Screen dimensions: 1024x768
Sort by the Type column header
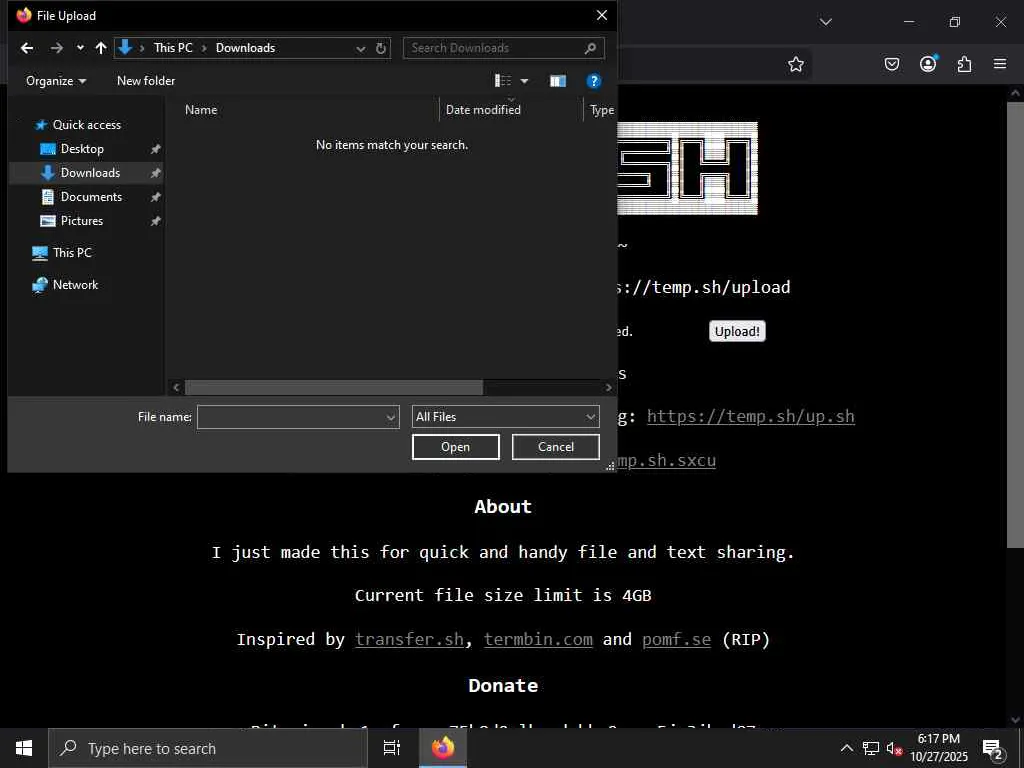coord(601,110)
